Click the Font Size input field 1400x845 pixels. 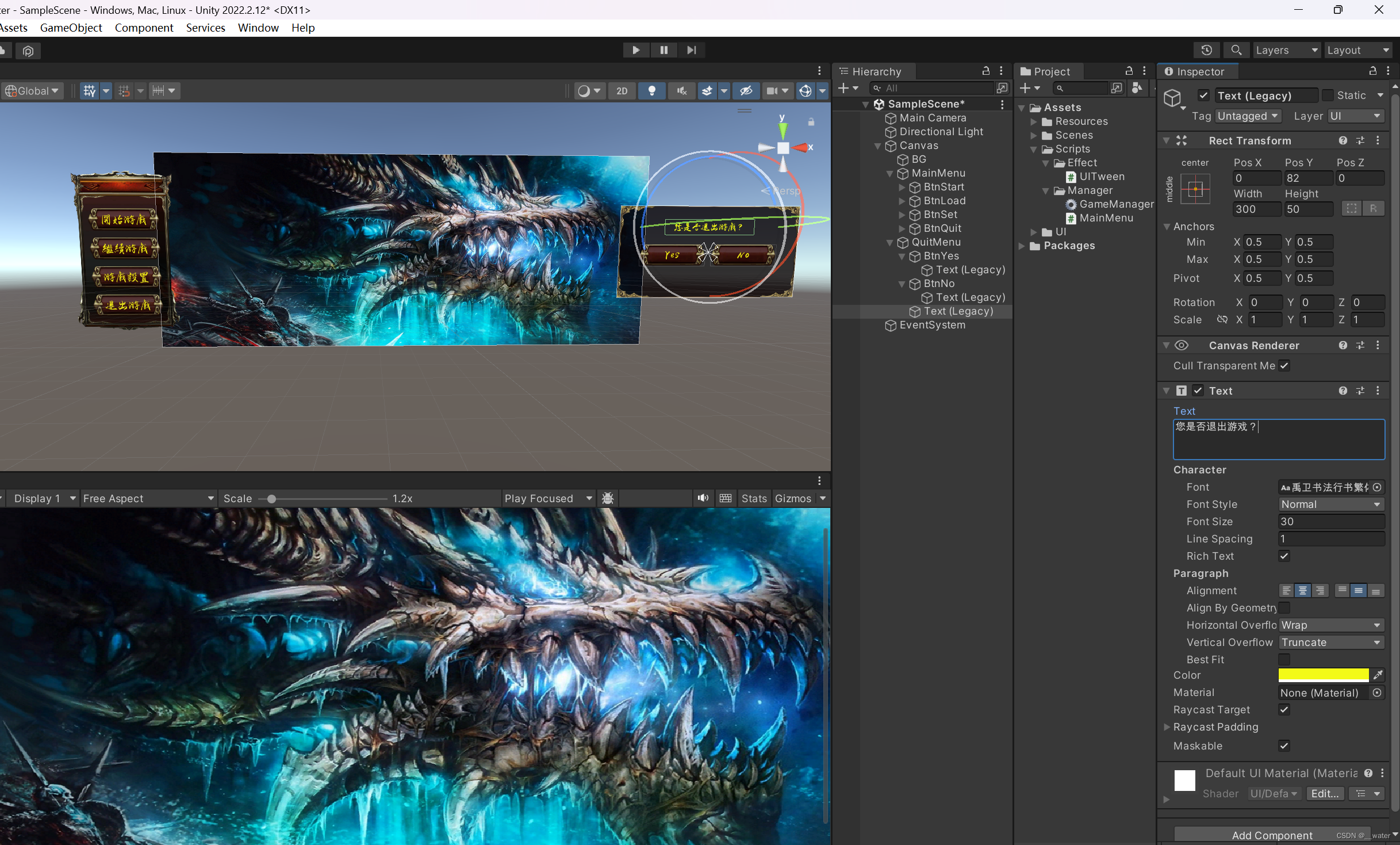[1330, 522]
